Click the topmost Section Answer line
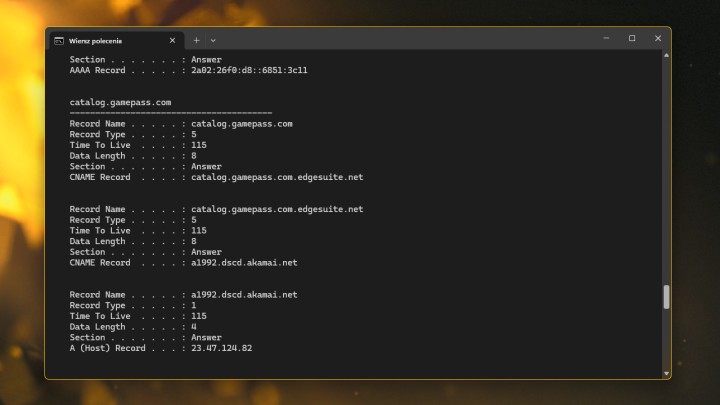The height and width of the screenshot is (405, 720). coord(146,60)
